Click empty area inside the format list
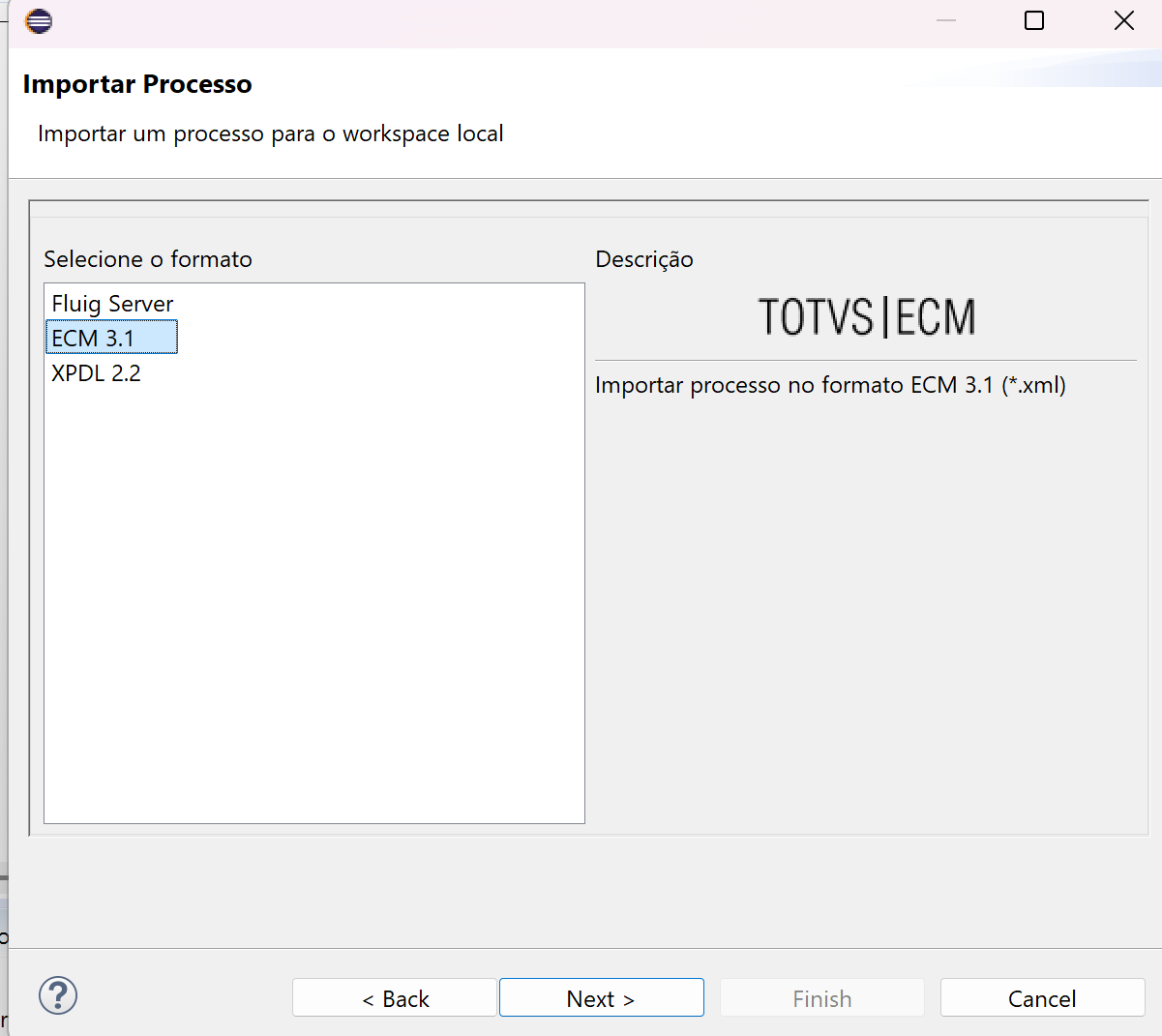This screenshot has height=1036, width=1162. (x=314, y=600)
